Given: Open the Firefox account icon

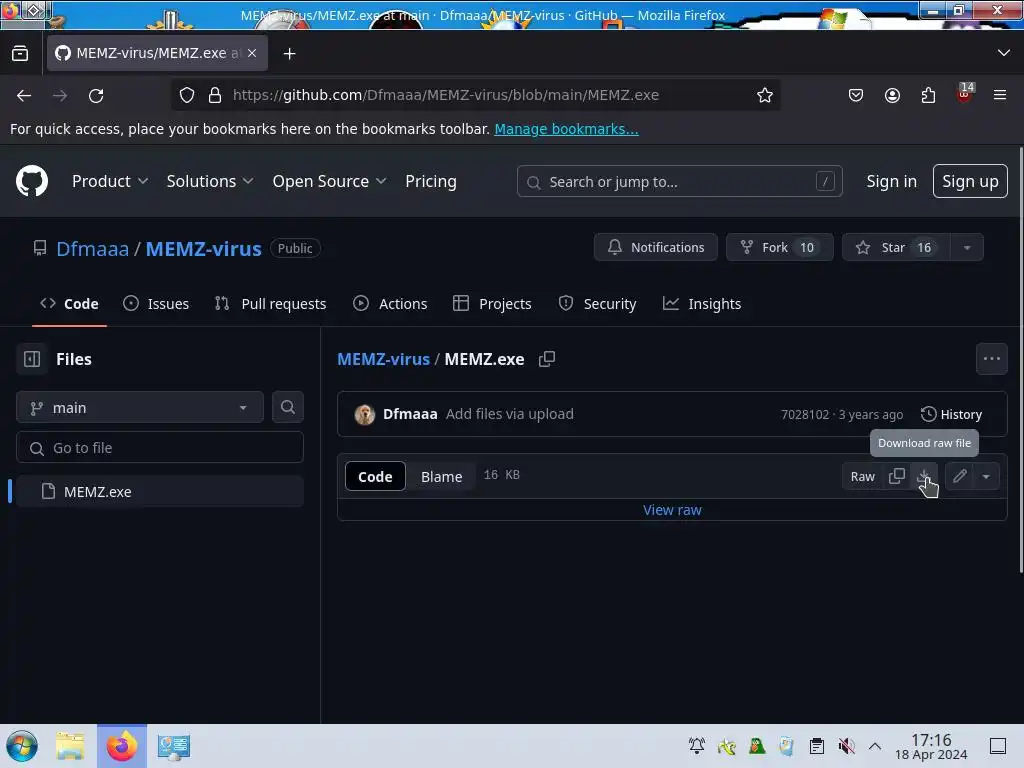Looking at the screenshot, I should (892, 95).
